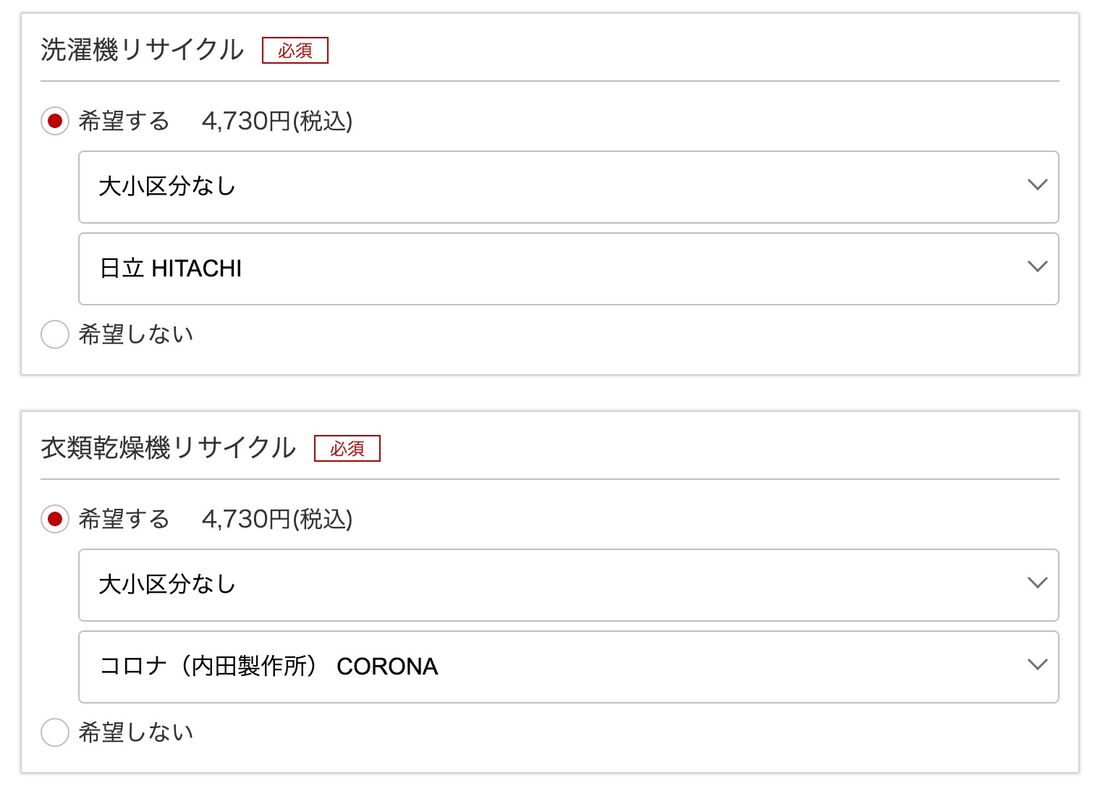Click the 必須 badge beside 衣類乾燥機リサイクル
The height and width of the screenshot is (786, 1100).
pos(347,449)
